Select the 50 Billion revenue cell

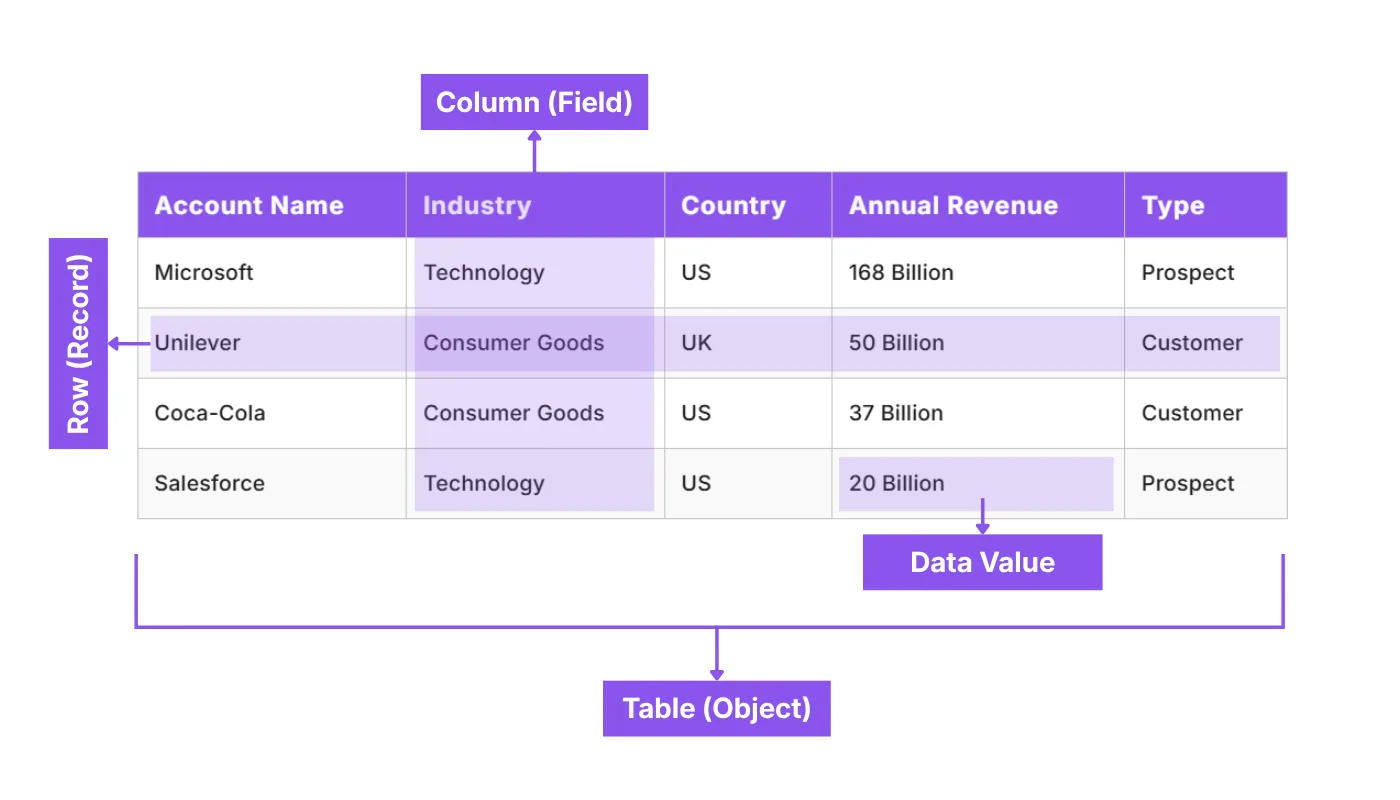coord(896,343)
